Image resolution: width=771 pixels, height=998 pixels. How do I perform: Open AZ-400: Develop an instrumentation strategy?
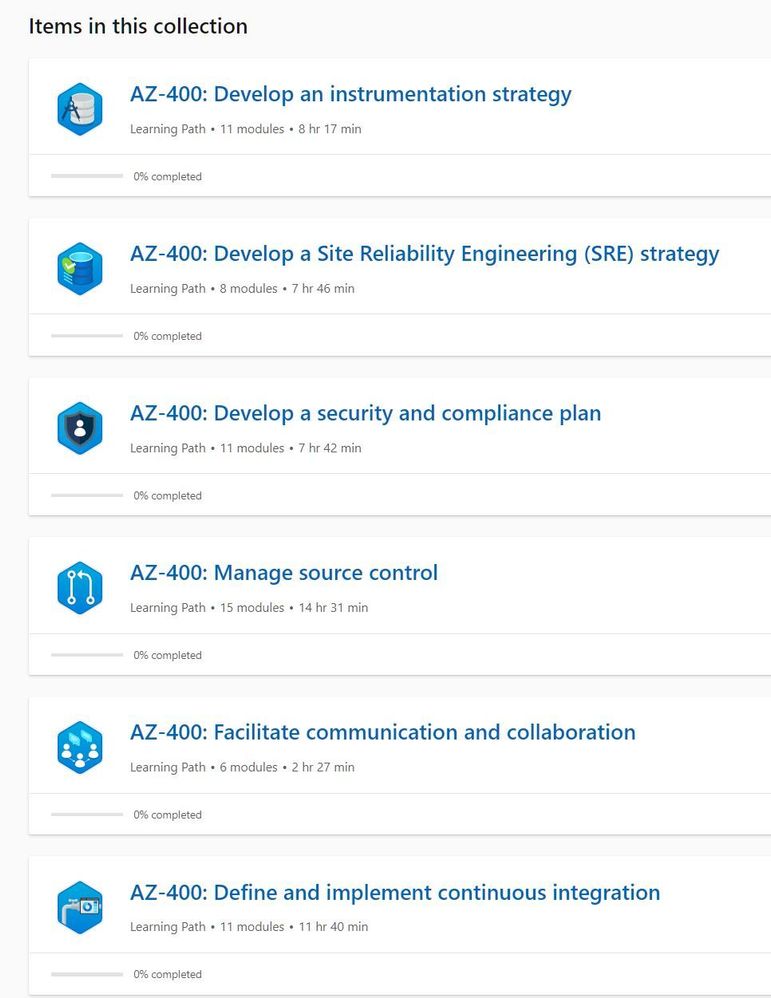click(x=351, y=94)
